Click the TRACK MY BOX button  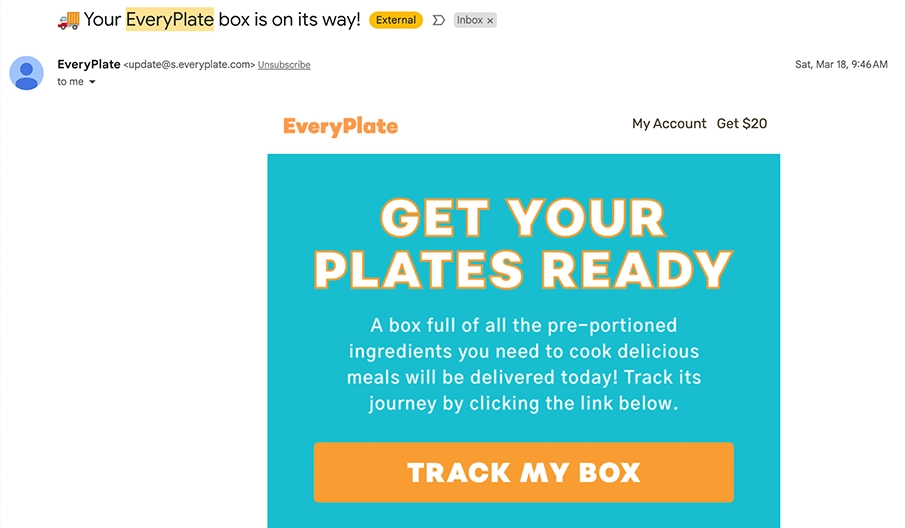pos(523,472)
